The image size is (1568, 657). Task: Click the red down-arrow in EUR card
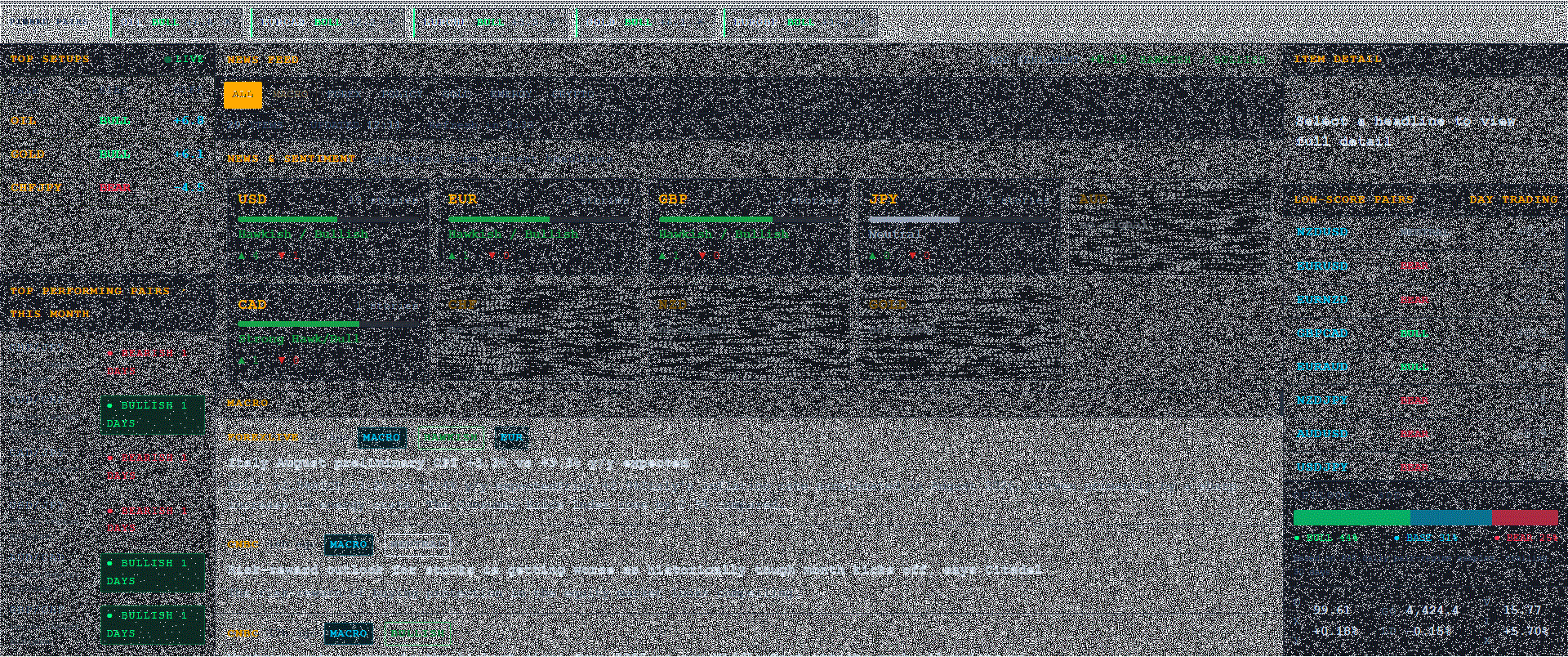[x=492, y=257]
